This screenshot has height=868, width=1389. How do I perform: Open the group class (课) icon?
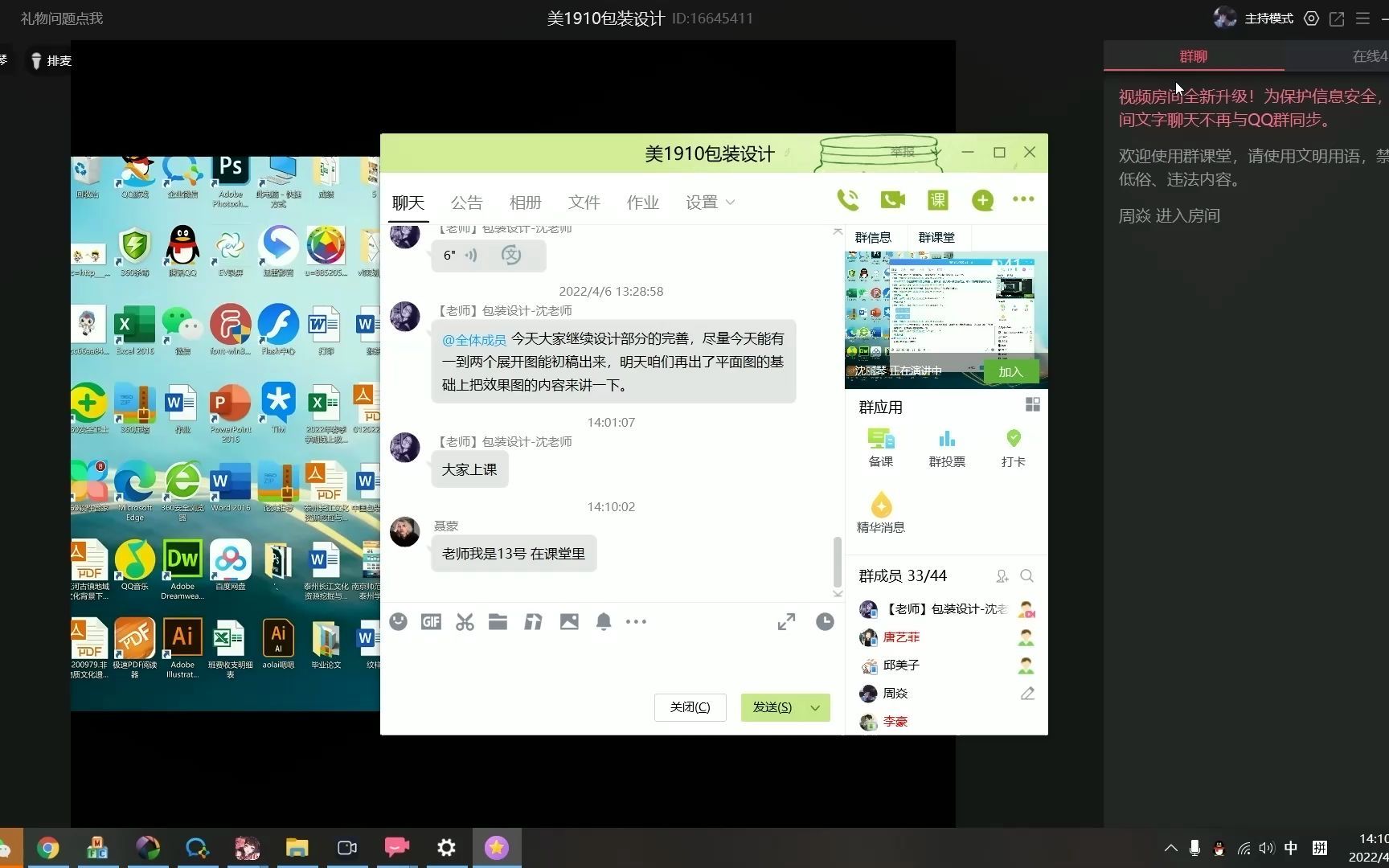coord(938,199)
